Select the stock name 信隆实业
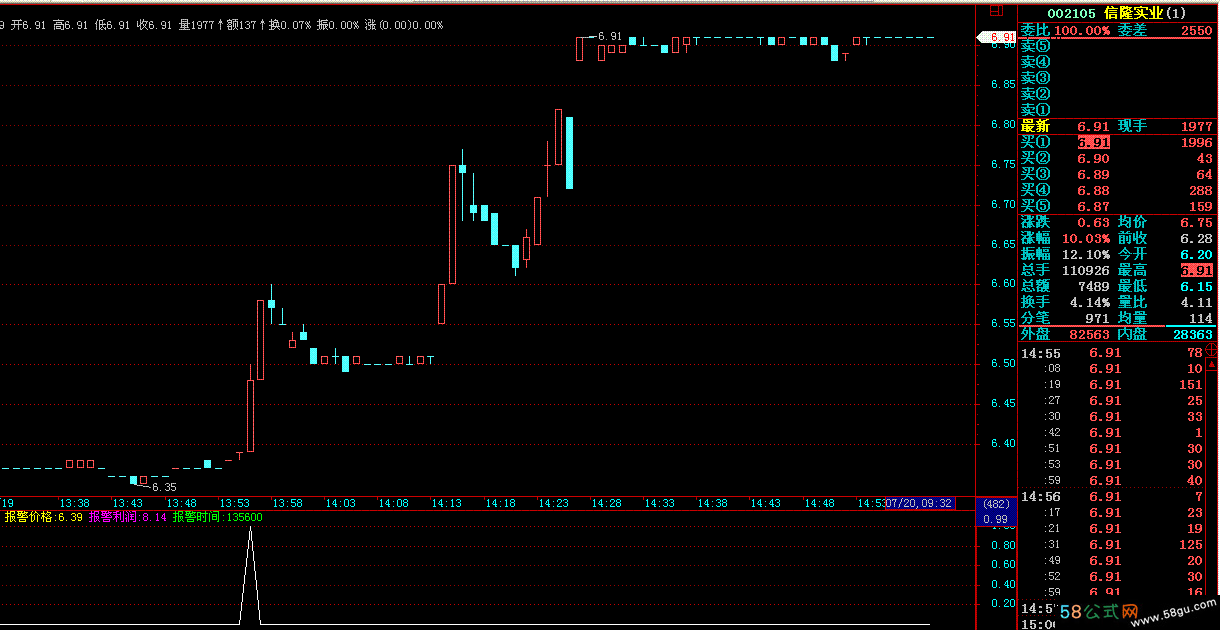This screenshot has width=1220, height=630. click(1135, 13)
